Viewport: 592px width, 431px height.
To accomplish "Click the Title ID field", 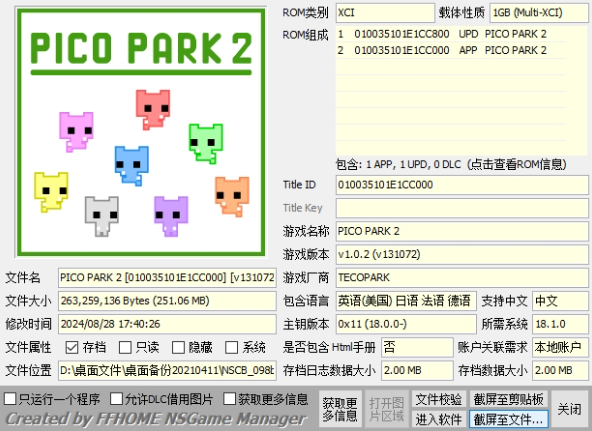I will point(462,185).
